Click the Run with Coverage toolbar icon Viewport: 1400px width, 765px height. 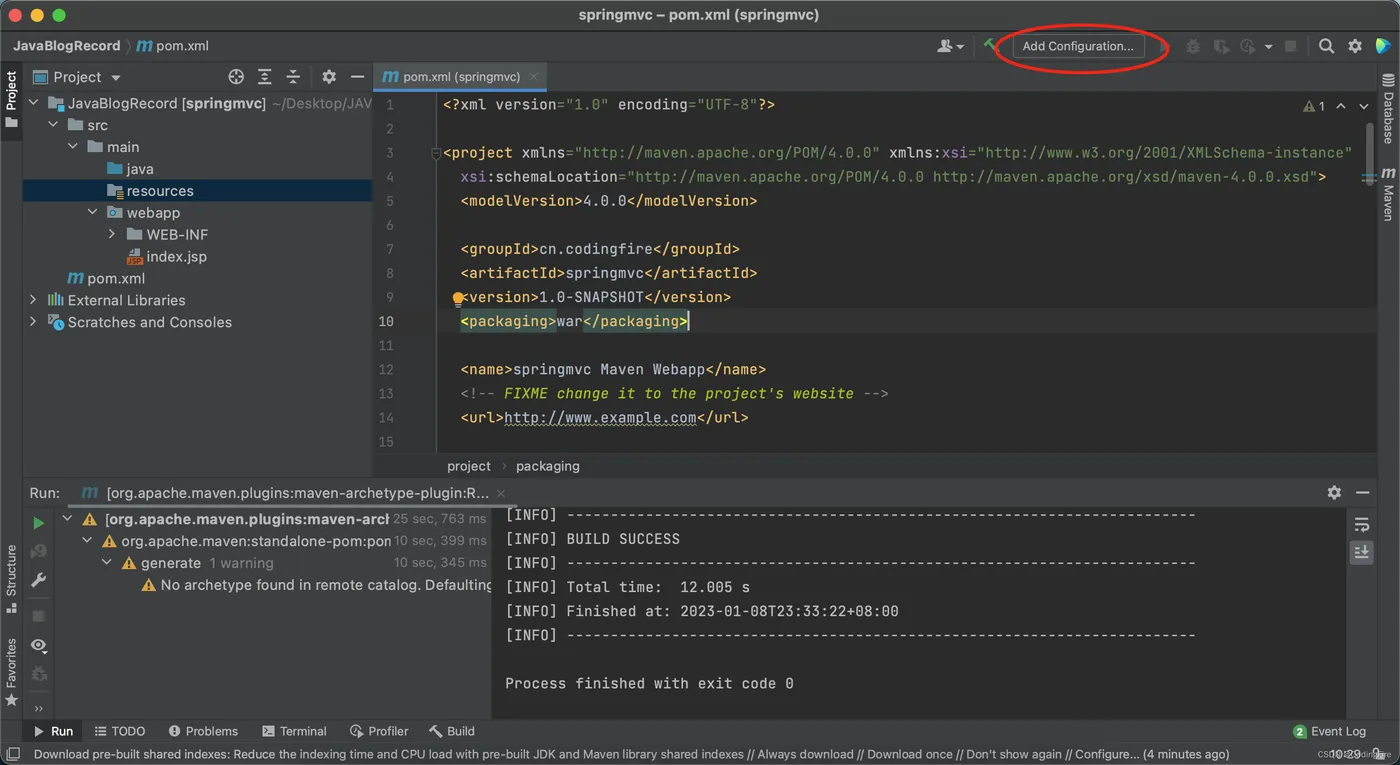point(1221,46)
